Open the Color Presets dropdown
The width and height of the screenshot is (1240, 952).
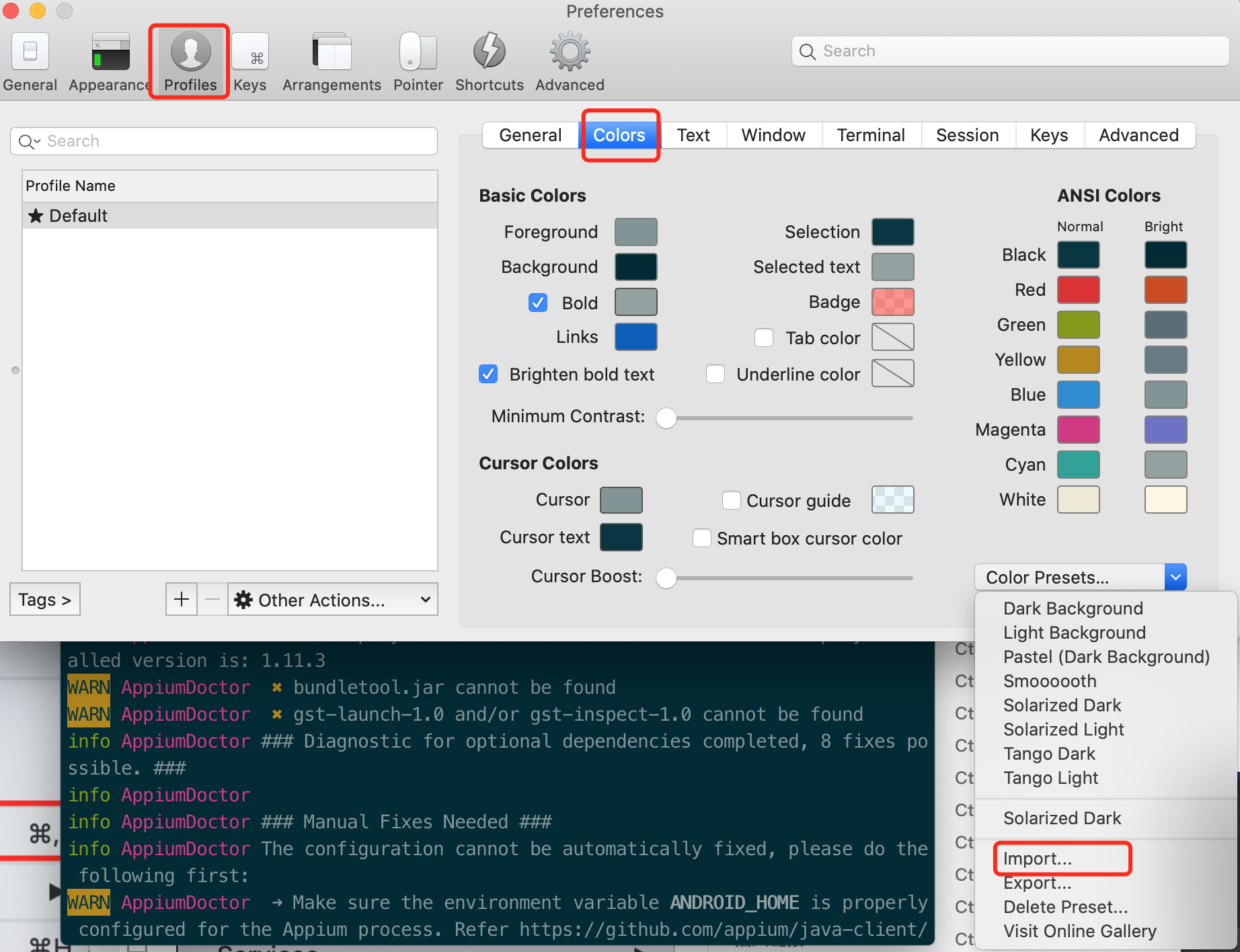click(x=1081, y=578)
